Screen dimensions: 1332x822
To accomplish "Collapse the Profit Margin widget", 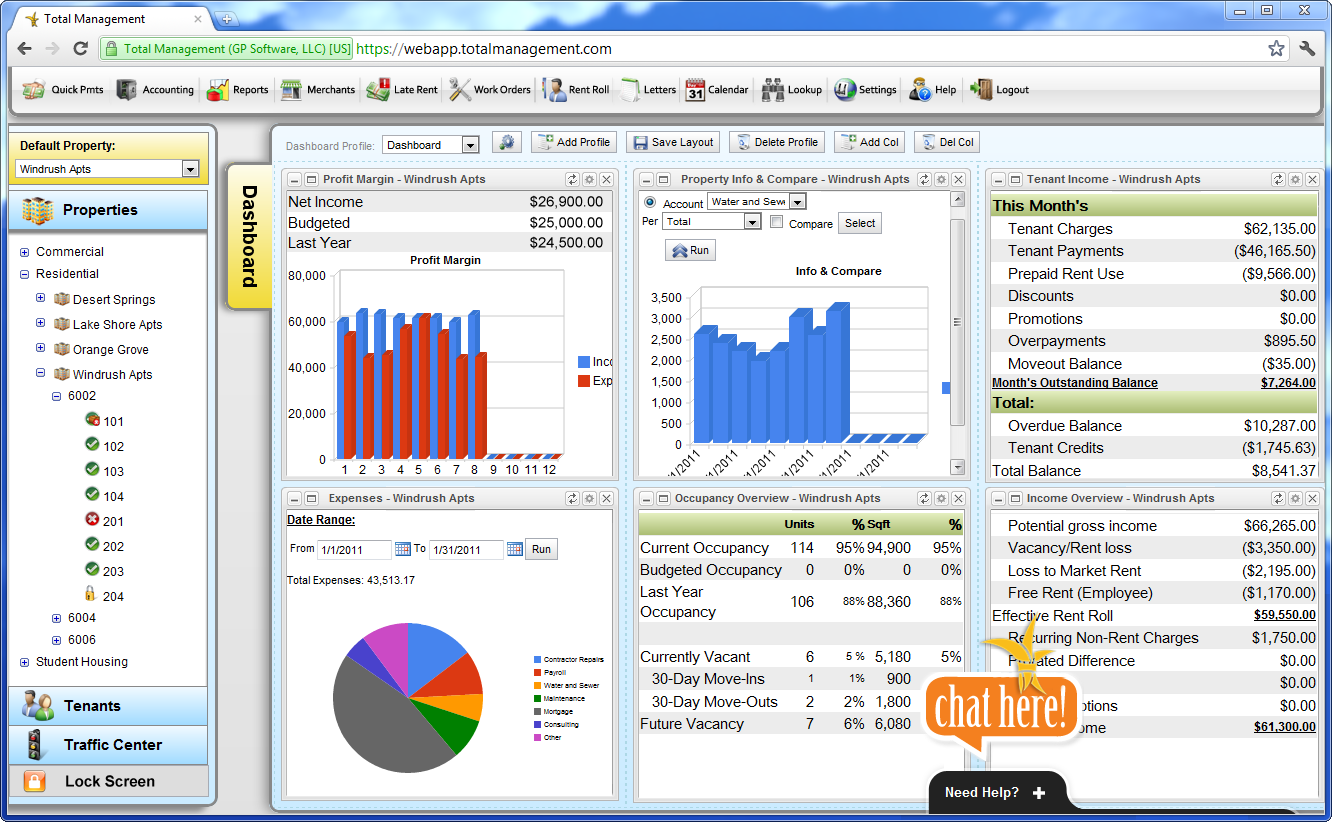I will pos(294,179).
